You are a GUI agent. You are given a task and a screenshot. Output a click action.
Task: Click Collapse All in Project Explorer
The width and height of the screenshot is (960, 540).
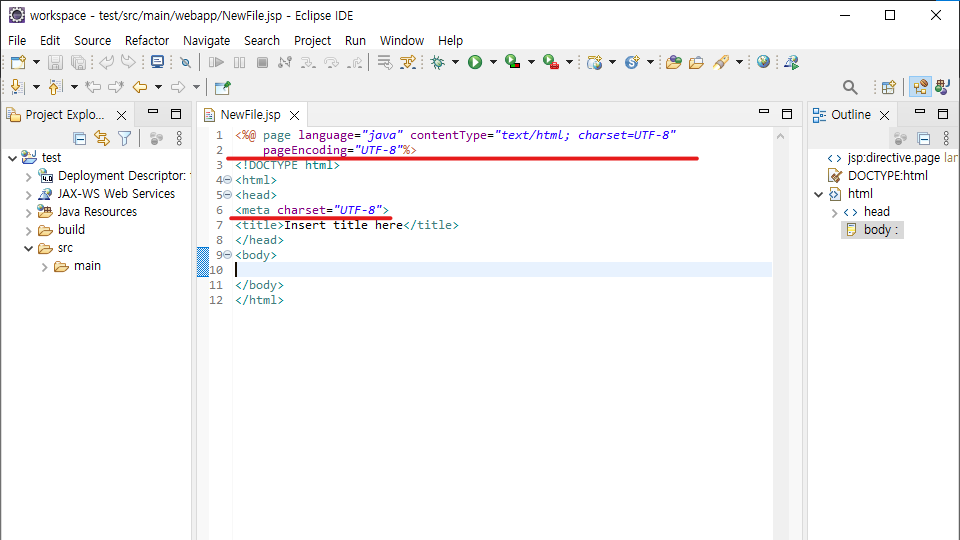(x=79, y=139)
